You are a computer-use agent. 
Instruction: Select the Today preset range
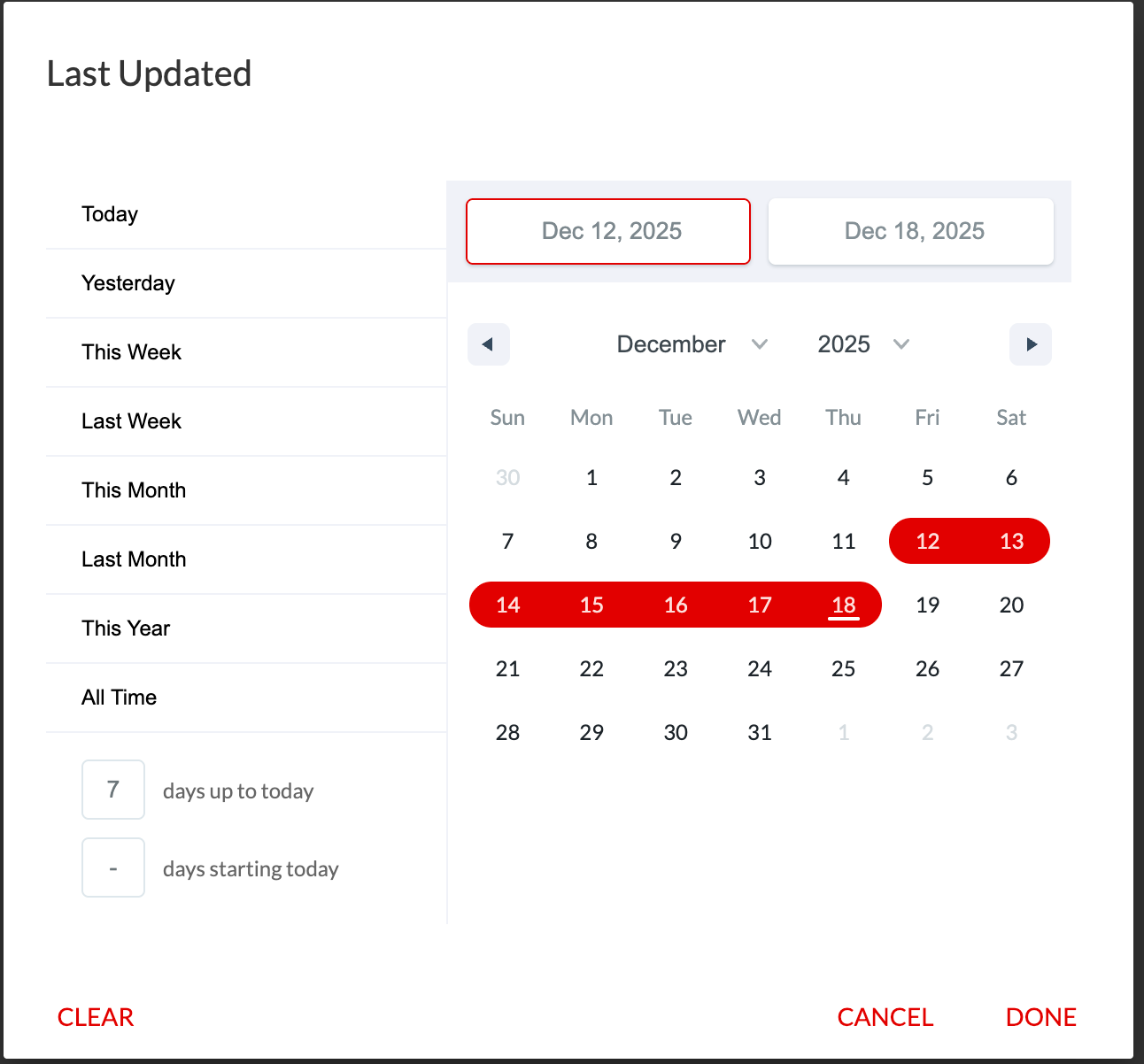tap(110, 214)
